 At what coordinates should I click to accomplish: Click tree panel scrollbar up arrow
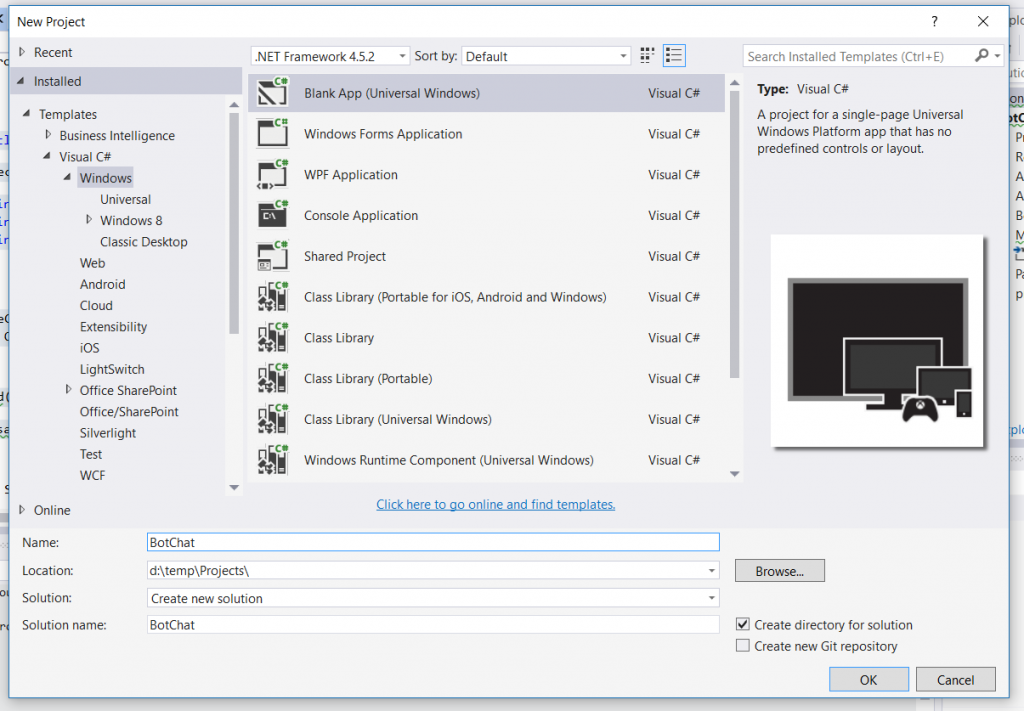[x=234, y=104]
